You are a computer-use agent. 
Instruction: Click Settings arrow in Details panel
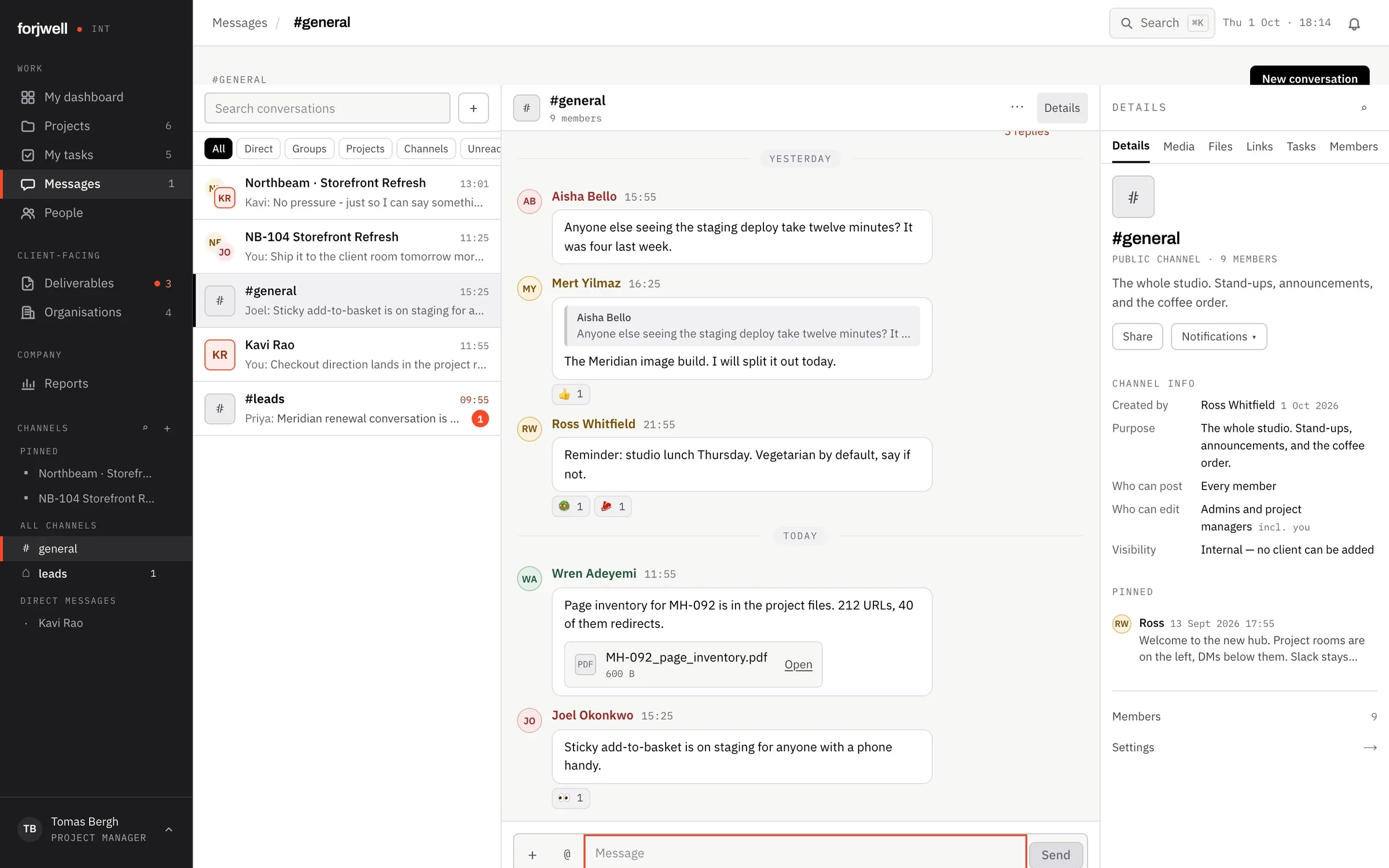pyautogui.click(x=1370, y=748)
